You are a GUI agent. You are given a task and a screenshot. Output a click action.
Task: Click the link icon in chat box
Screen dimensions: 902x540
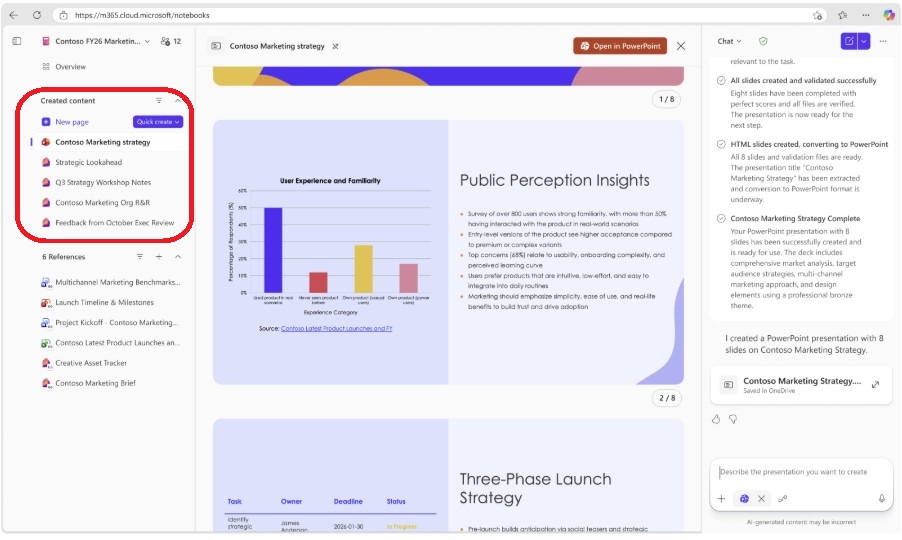[x=783, y=499]
